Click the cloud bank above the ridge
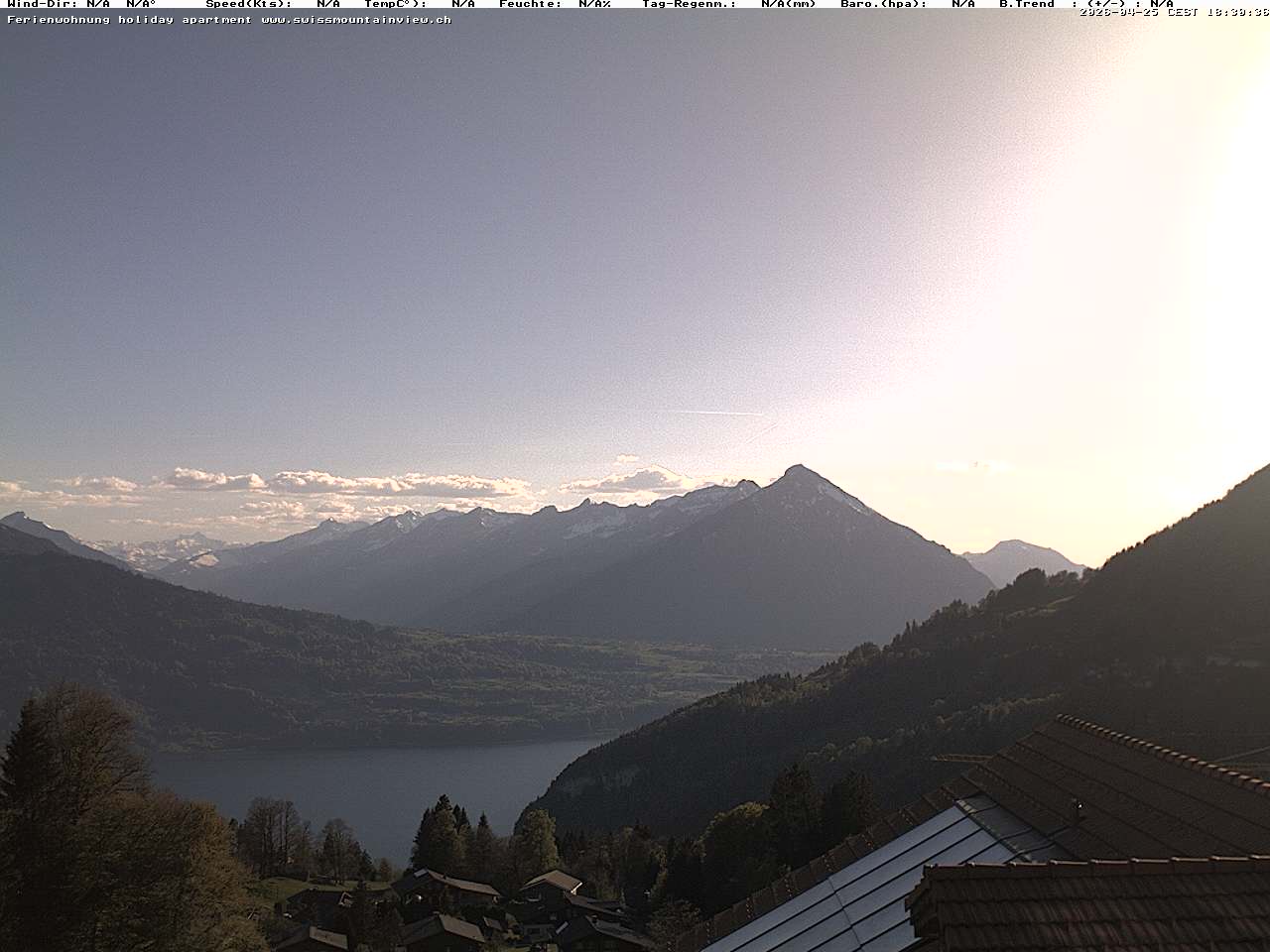This screenshot has width=1270, height=952. tap(347, 485)
